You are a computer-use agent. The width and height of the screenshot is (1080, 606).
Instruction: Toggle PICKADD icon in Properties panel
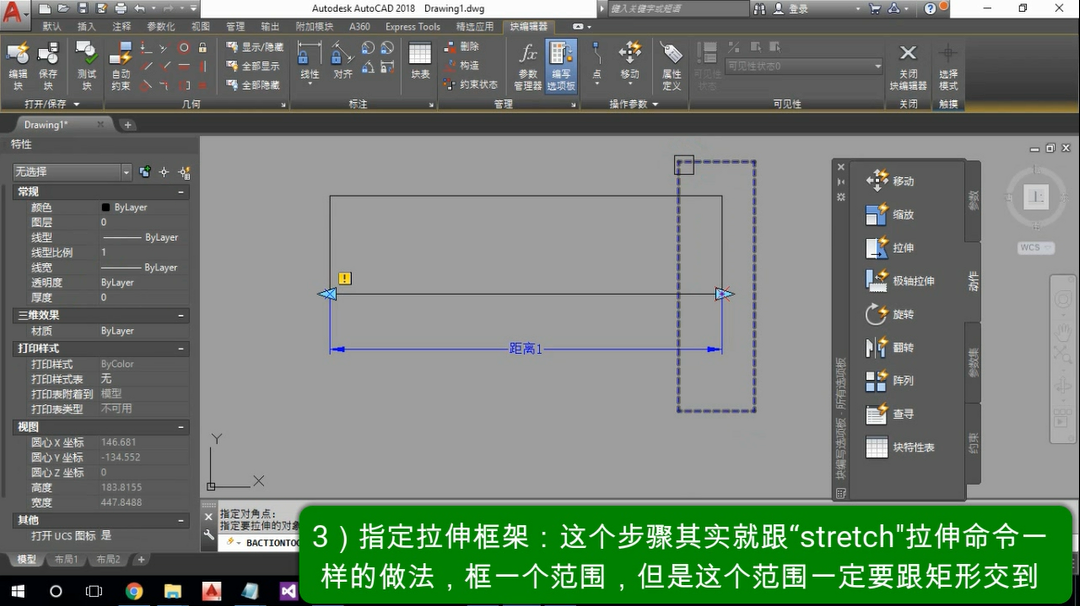(145, 172)
